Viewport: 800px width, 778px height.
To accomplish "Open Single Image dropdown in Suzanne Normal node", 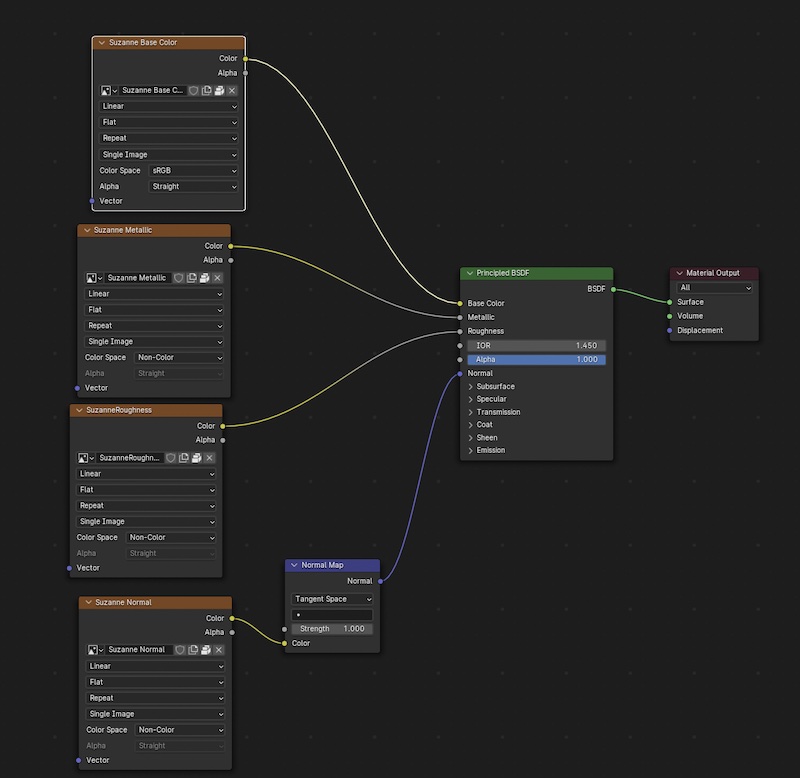I will pos(156,714).
